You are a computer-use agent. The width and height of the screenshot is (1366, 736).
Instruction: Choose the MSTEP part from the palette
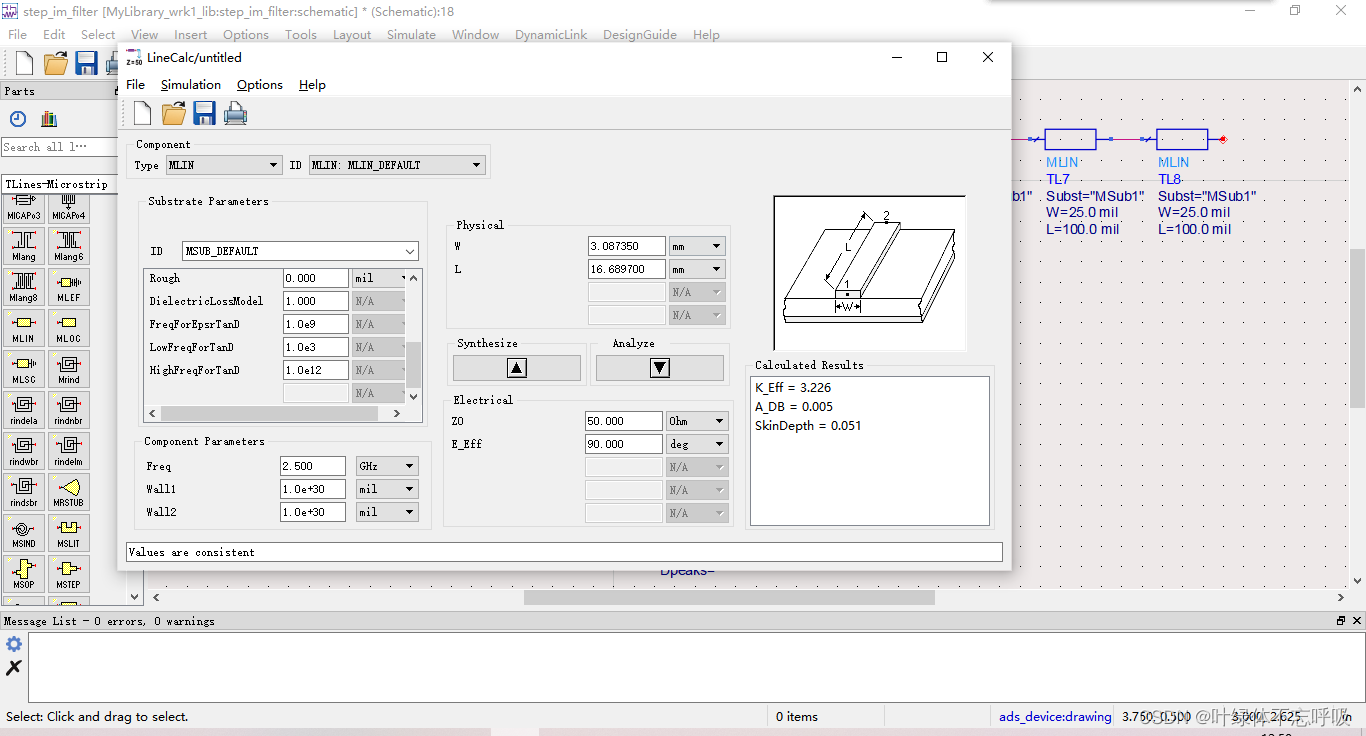(x=68, y=574)
